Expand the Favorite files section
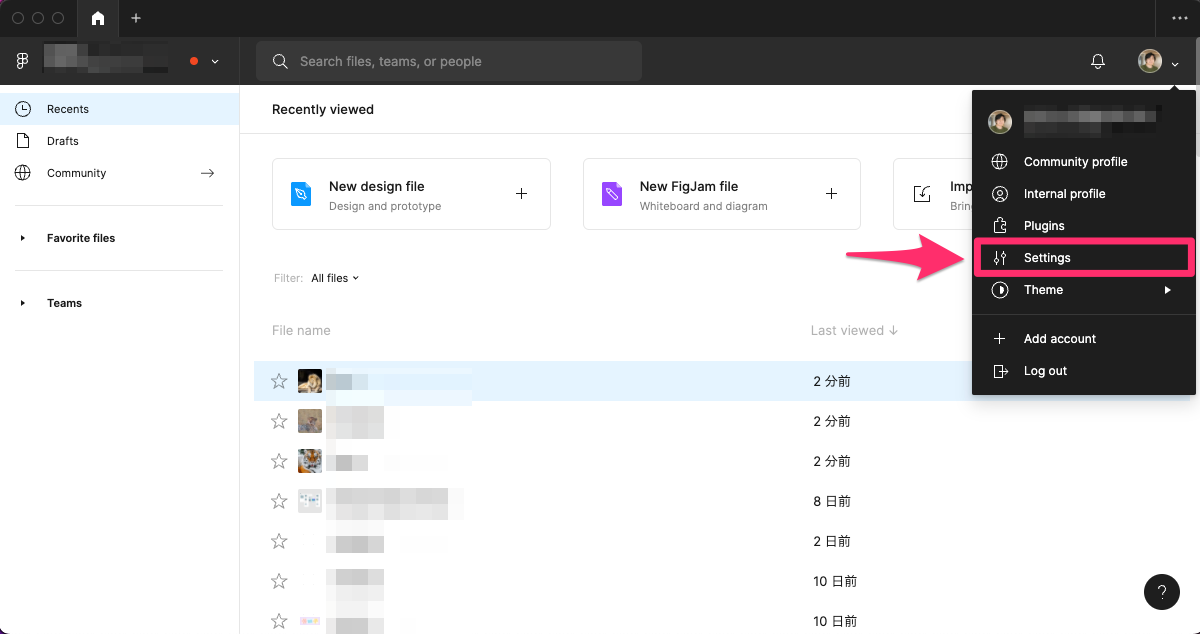Screen dimensions: 1200x634 [23, 238]
